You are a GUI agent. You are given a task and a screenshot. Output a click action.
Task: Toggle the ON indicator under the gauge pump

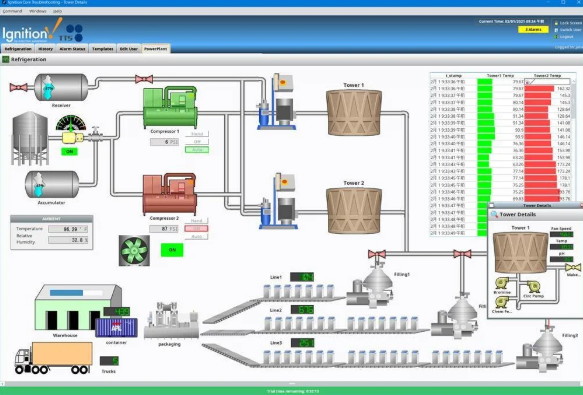tap(70, 151)
